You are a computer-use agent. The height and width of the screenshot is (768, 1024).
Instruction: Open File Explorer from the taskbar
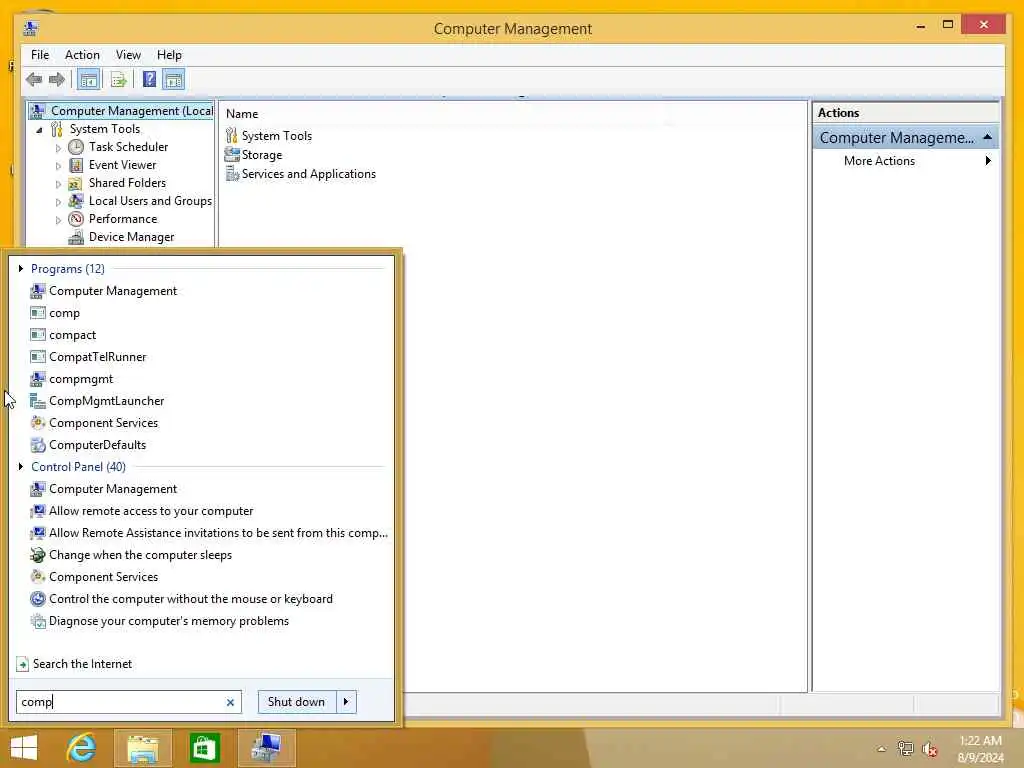pos(143,748)
